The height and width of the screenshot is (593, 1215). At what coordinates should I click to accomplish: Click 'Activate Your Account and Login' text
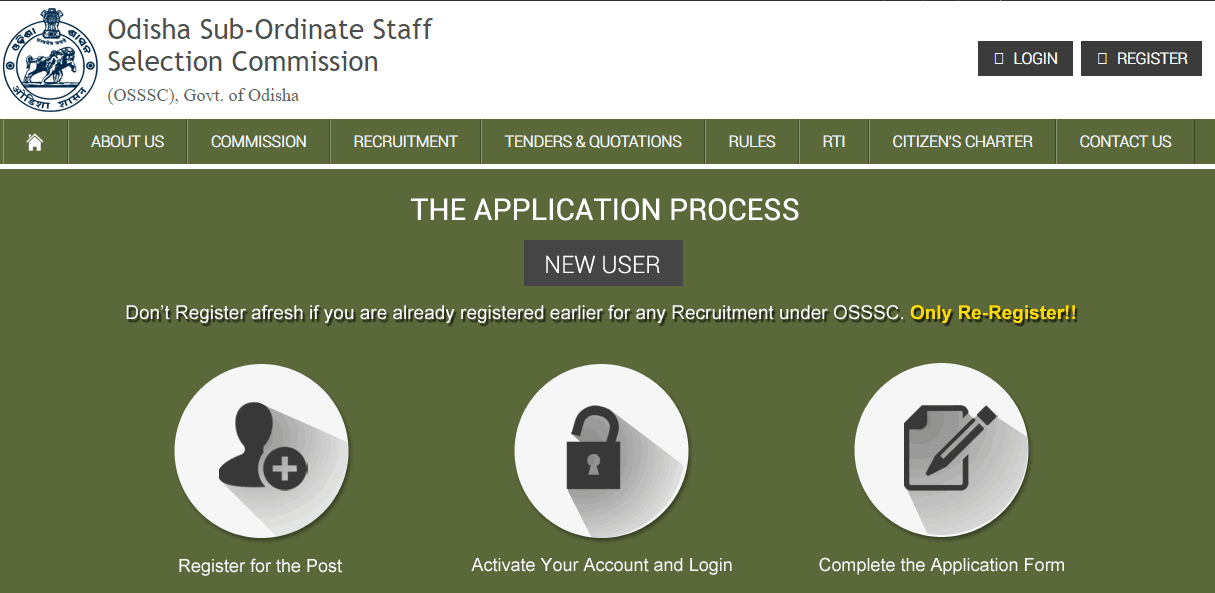602,565
